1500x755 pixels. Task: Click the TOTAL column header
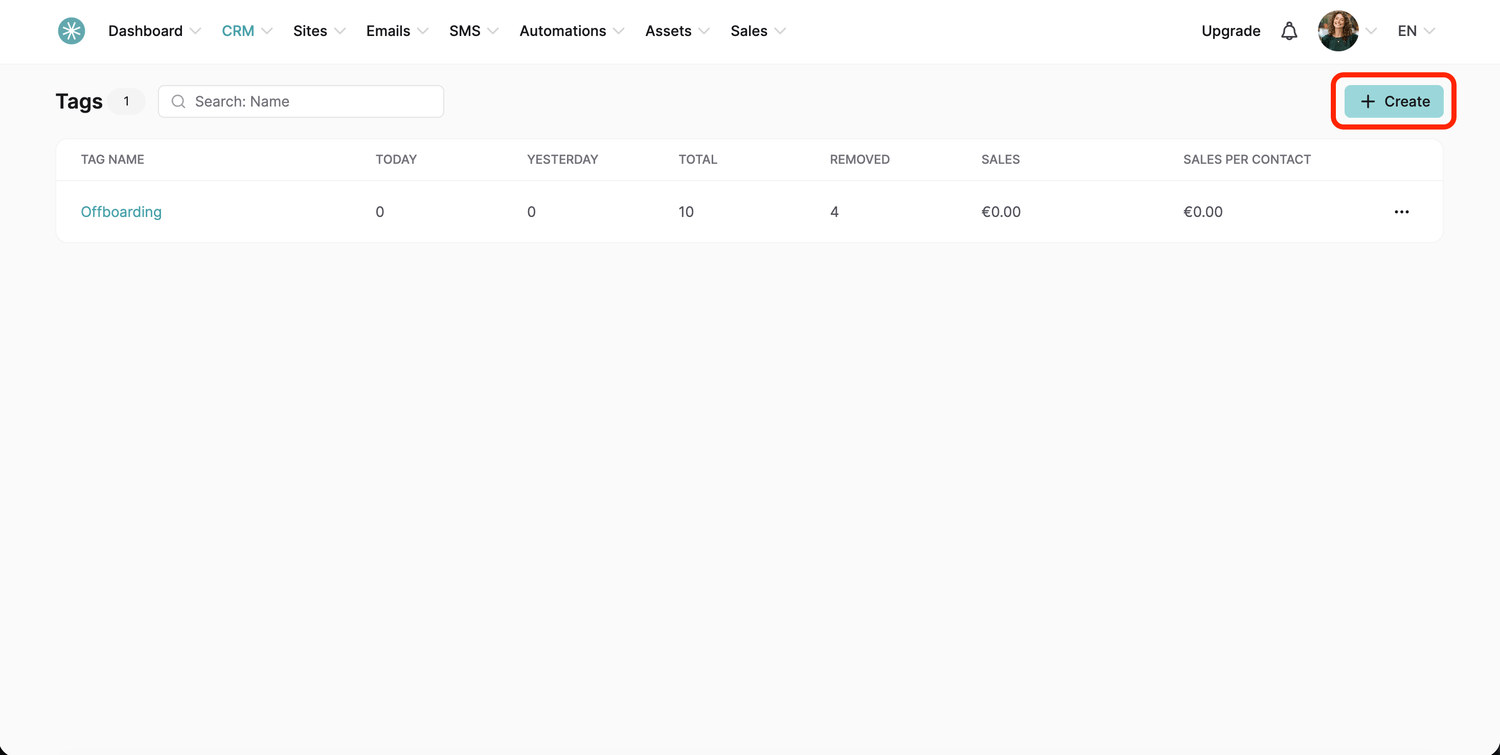click(x=698, y=160)
